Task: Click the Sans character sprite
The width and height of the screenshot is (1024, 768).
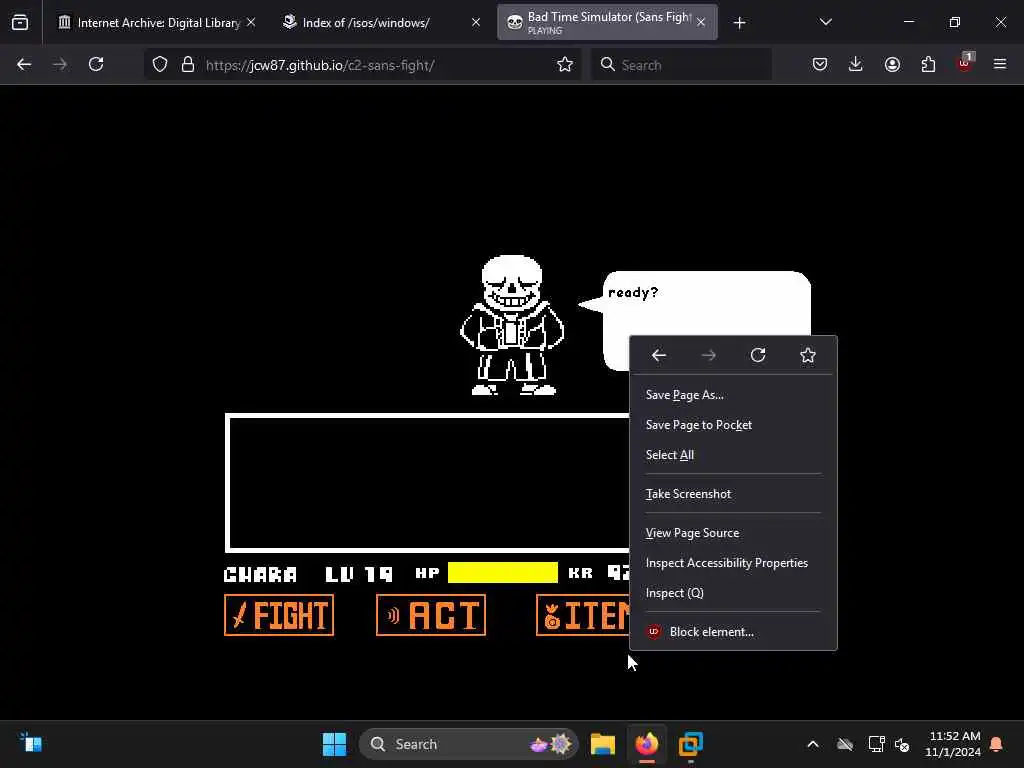Action: (511, 325)
